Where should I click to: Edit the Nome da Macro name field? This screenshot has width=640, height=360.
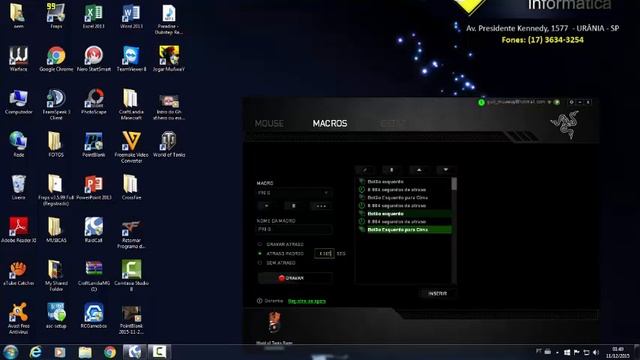pos(294,229)
